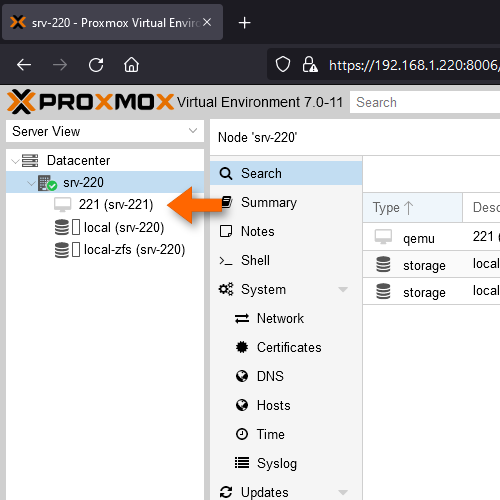The width and height of the screenshot is (500, 500).
Task: Collapse the srv-220 tree node
Action: click(31, 183)
